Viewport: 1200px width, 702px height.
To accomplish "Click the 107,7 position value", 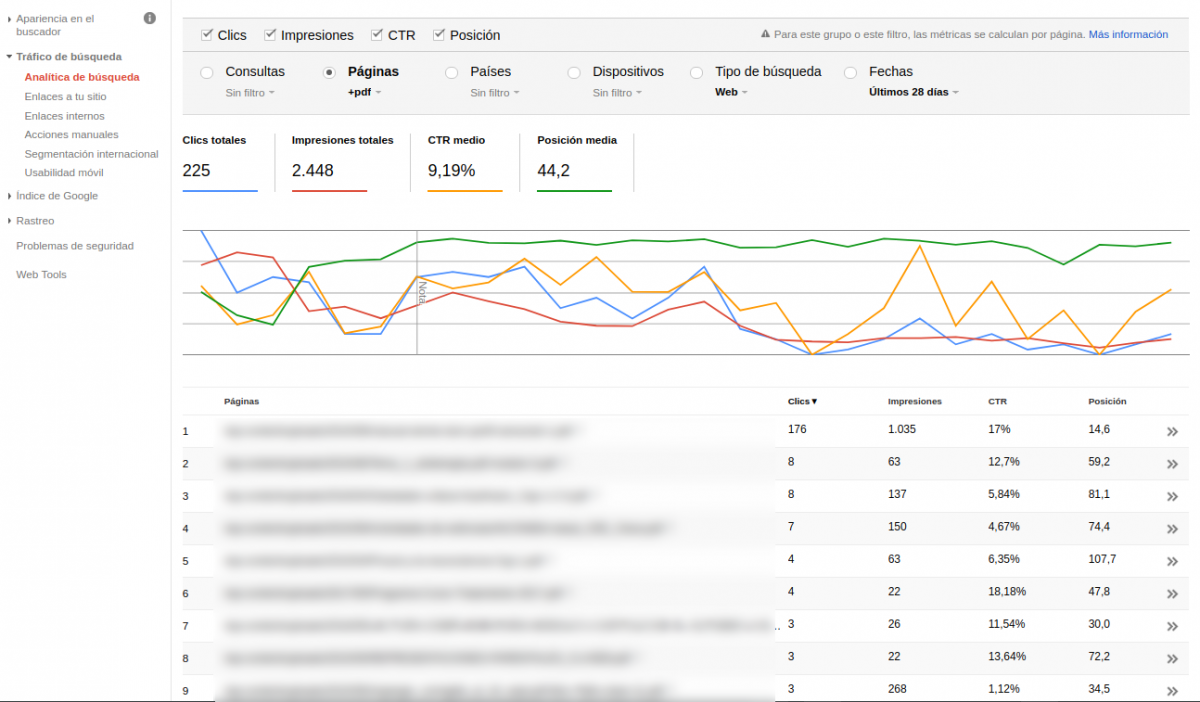I will tap(1102, 559).
